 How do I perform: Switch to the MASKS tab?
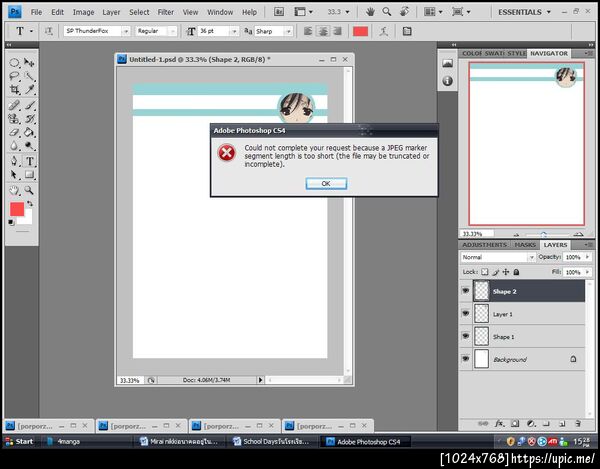click(525, 244)
